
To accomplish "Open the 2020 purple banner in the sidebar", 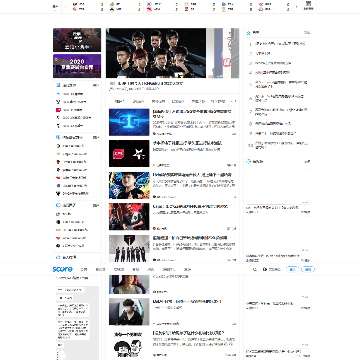I will (77, 66).
